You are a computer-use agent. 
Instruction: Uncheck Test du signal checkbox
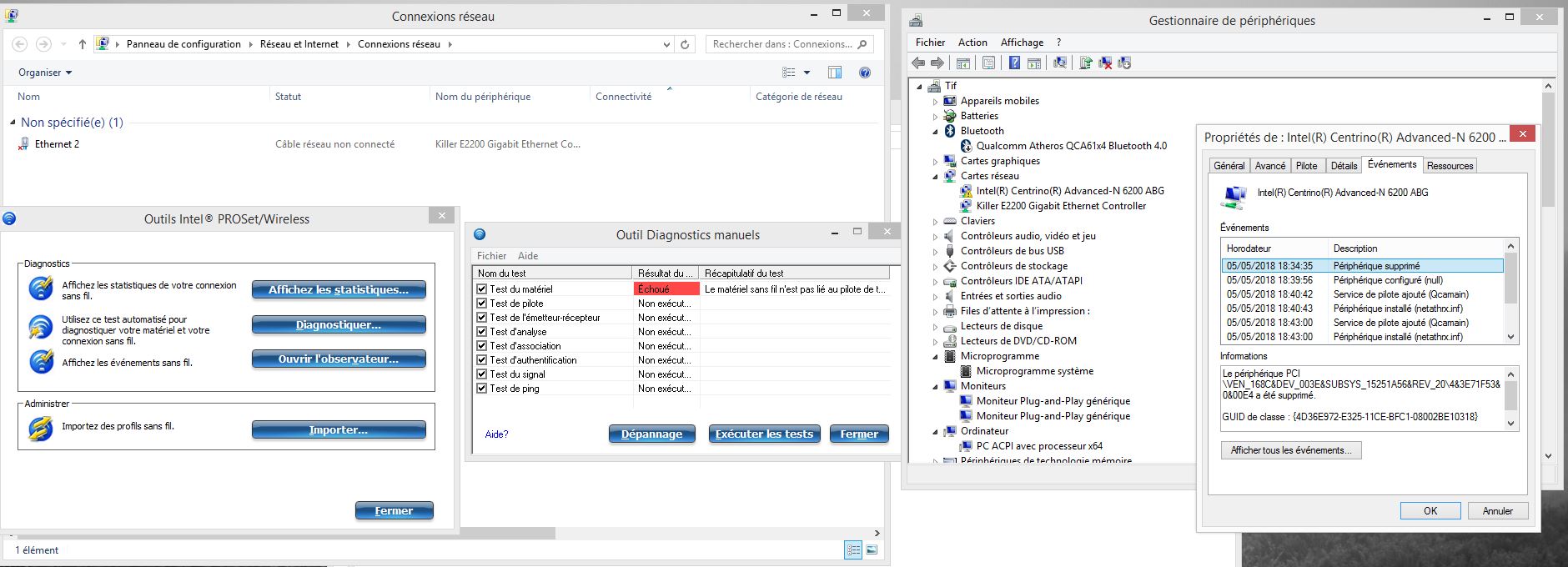[481, 374]
